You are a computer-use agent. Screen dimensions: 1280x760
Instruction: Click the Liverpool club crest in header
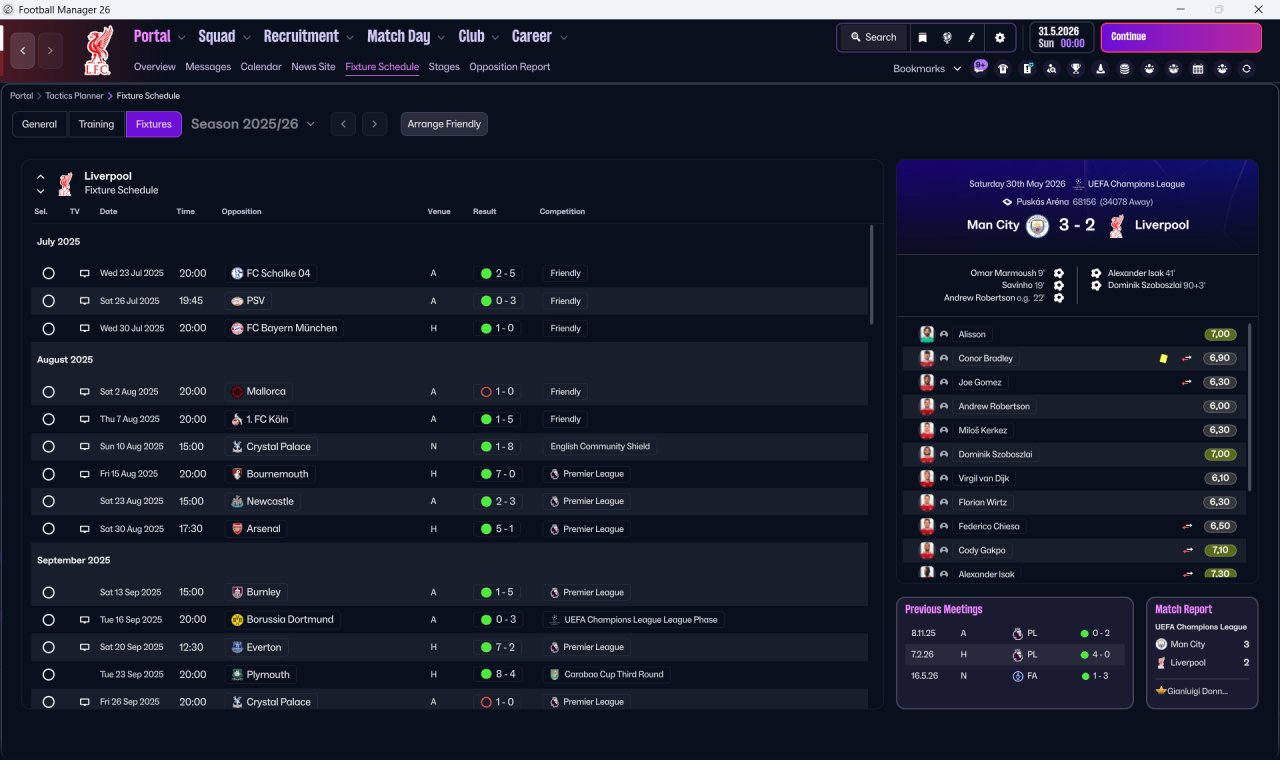click(x=98, y=50)
